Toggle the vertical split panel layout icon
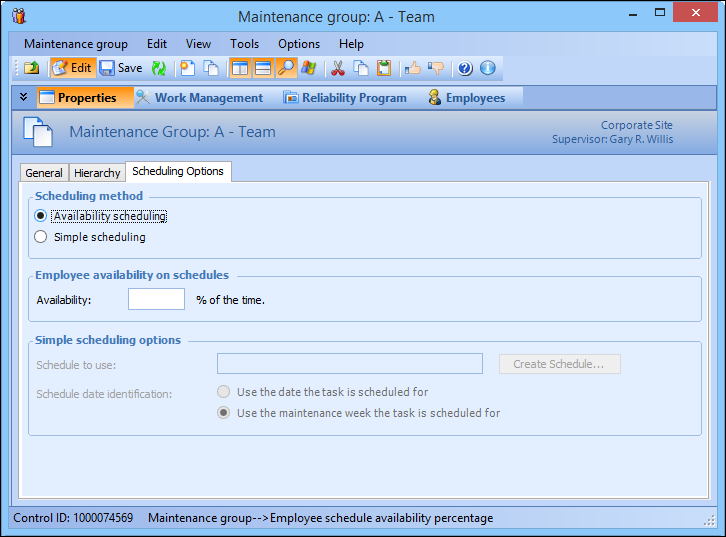This screenshot has width=726, height=537. (240, 68)
